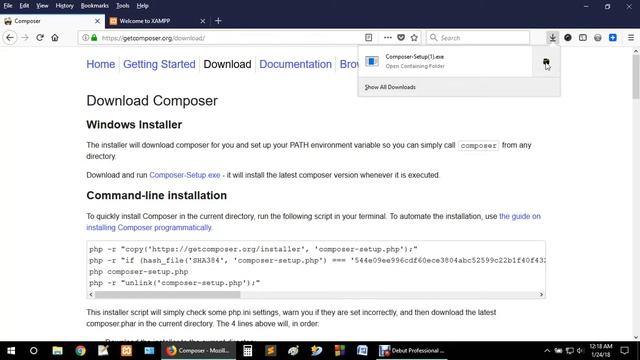The height and width of the screenshot is (360, 640).
Task: Open the Firefox hamburger menu
Action: click(631, 38)
